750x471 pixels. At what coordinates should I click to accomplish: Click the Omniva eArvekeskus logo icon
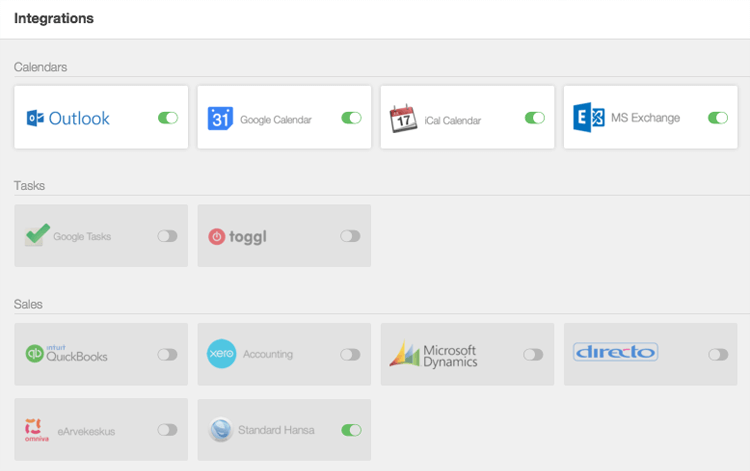[x=37, y=429]
